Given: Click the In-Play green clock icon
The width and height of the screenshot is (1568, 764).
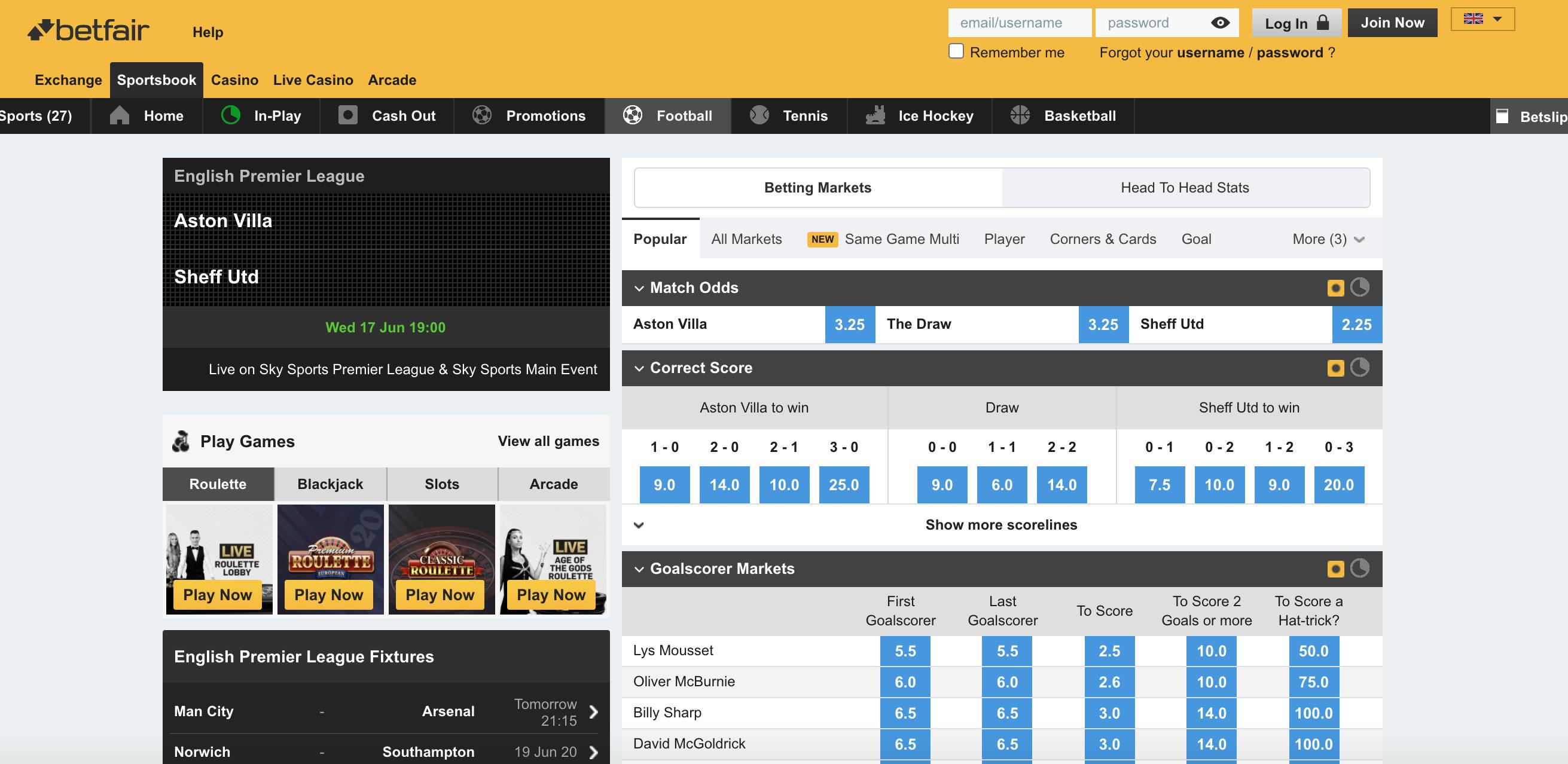Looking at the screenshot, I should (x=231, y=115).
